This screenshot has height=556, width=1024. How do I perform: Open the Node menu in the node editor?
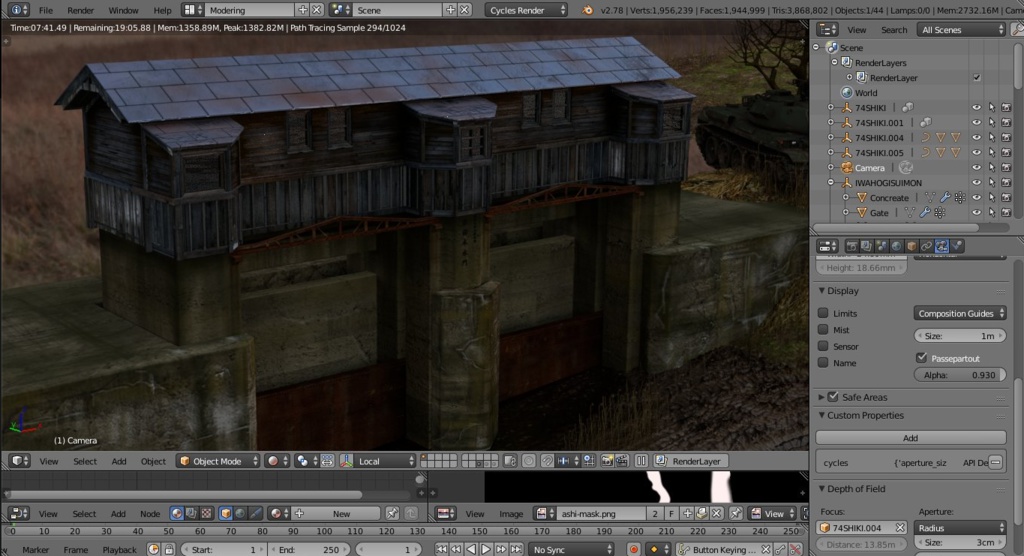tap(150, 514)
